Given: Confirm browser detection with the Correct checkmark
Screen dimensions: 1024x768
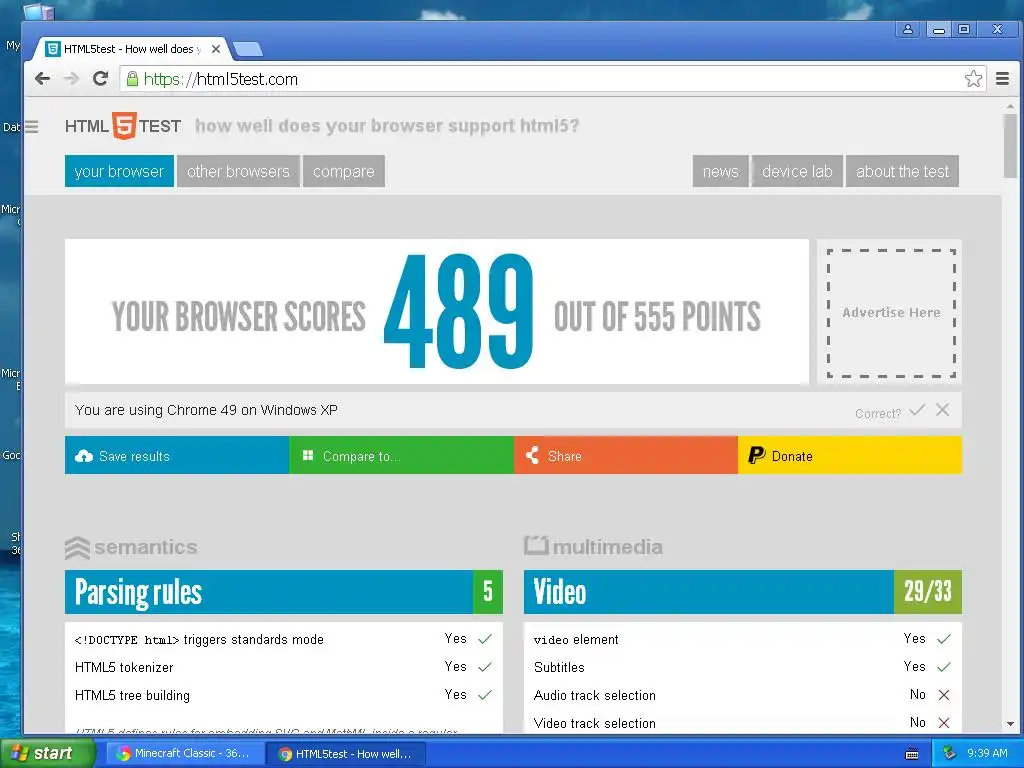Looking at the screenshot, I should (917, 410).
